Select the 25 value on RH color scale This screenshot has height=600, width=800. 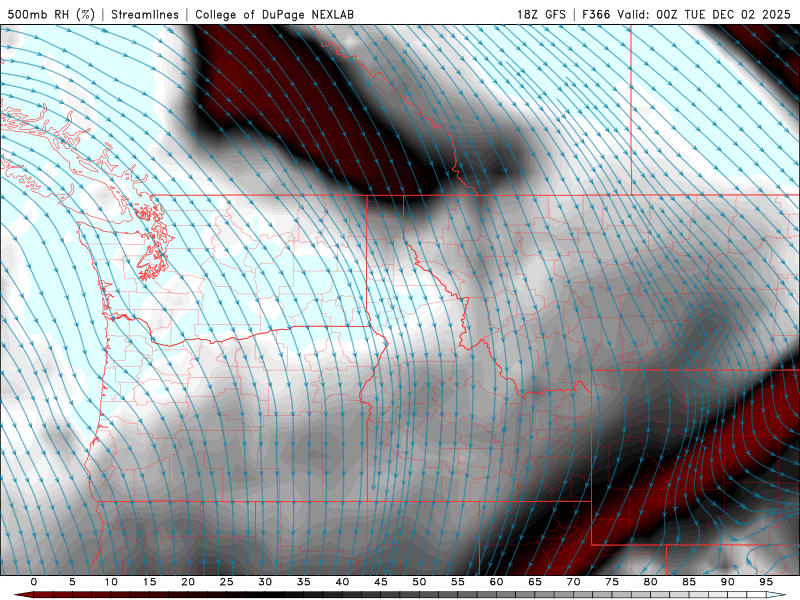click(x=227, y=582)
